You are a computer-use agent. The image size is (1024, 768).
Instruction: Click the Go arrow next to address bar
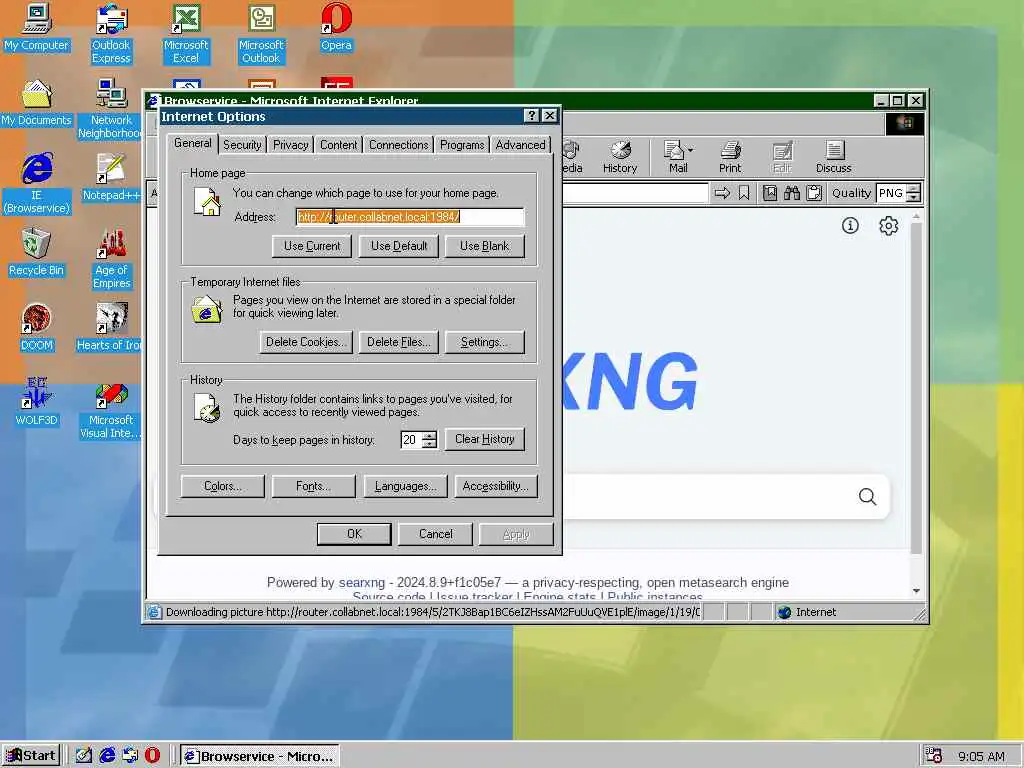click(722, 193)
